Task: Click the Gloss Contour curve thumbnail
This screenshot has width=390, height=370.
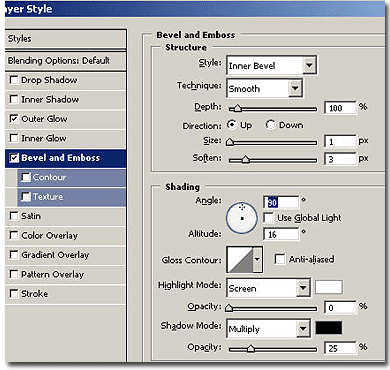Action: click(240, 259)
